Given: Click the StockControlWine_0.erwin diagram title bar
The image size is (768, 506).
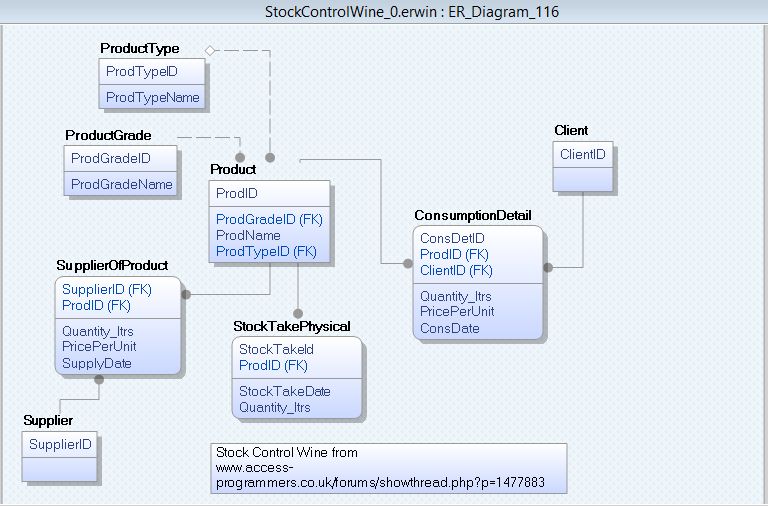Looking at the screenshot, I should (384, 12).
